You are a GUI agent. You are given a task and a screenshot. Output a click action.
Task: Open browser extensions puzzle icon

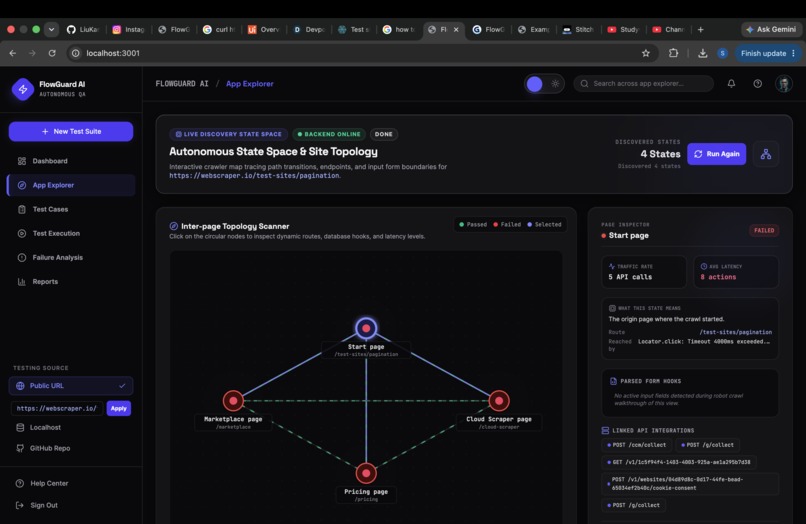point(673,53)
